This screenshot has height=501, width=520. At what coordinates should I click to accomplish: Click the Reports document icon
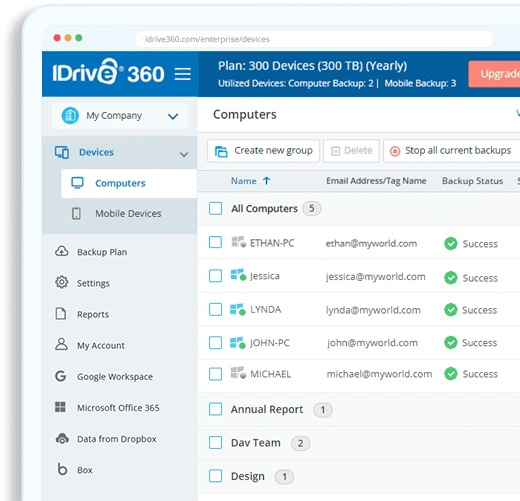61,314
